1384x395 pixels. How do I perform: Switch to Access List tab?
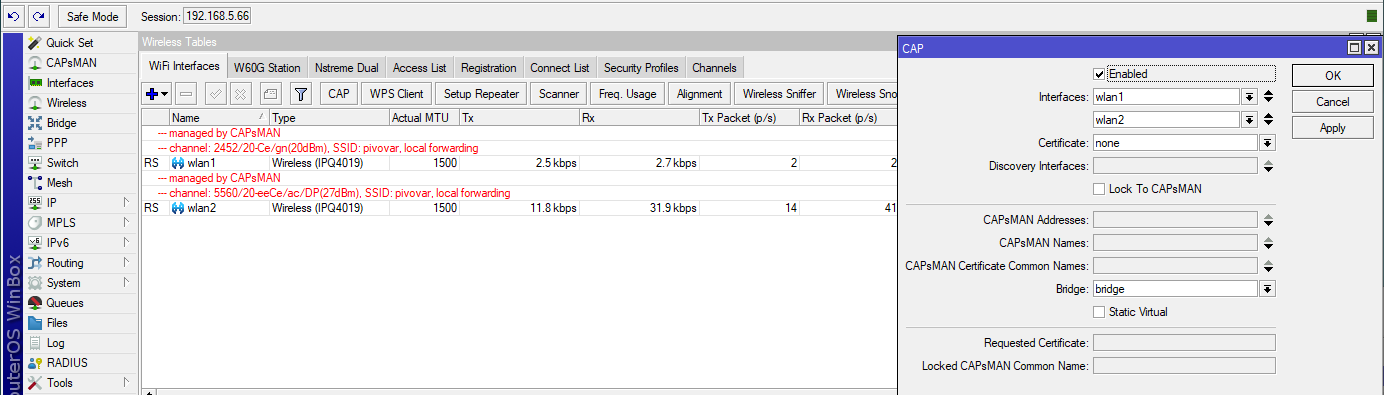pos(419,68)
